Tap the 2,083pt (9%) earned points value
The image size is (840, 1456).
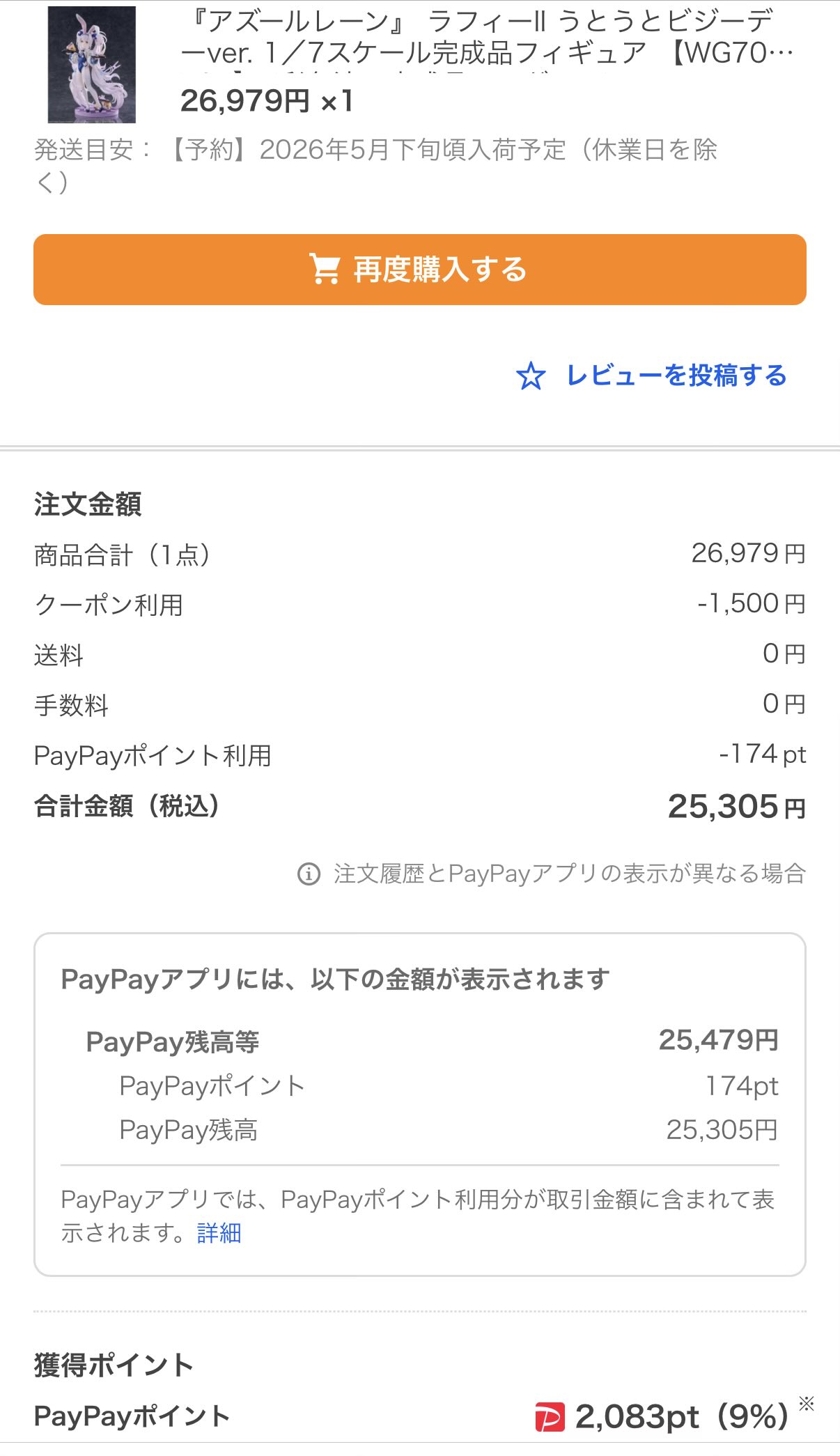pyautogui.click(x=680, y=1417)
